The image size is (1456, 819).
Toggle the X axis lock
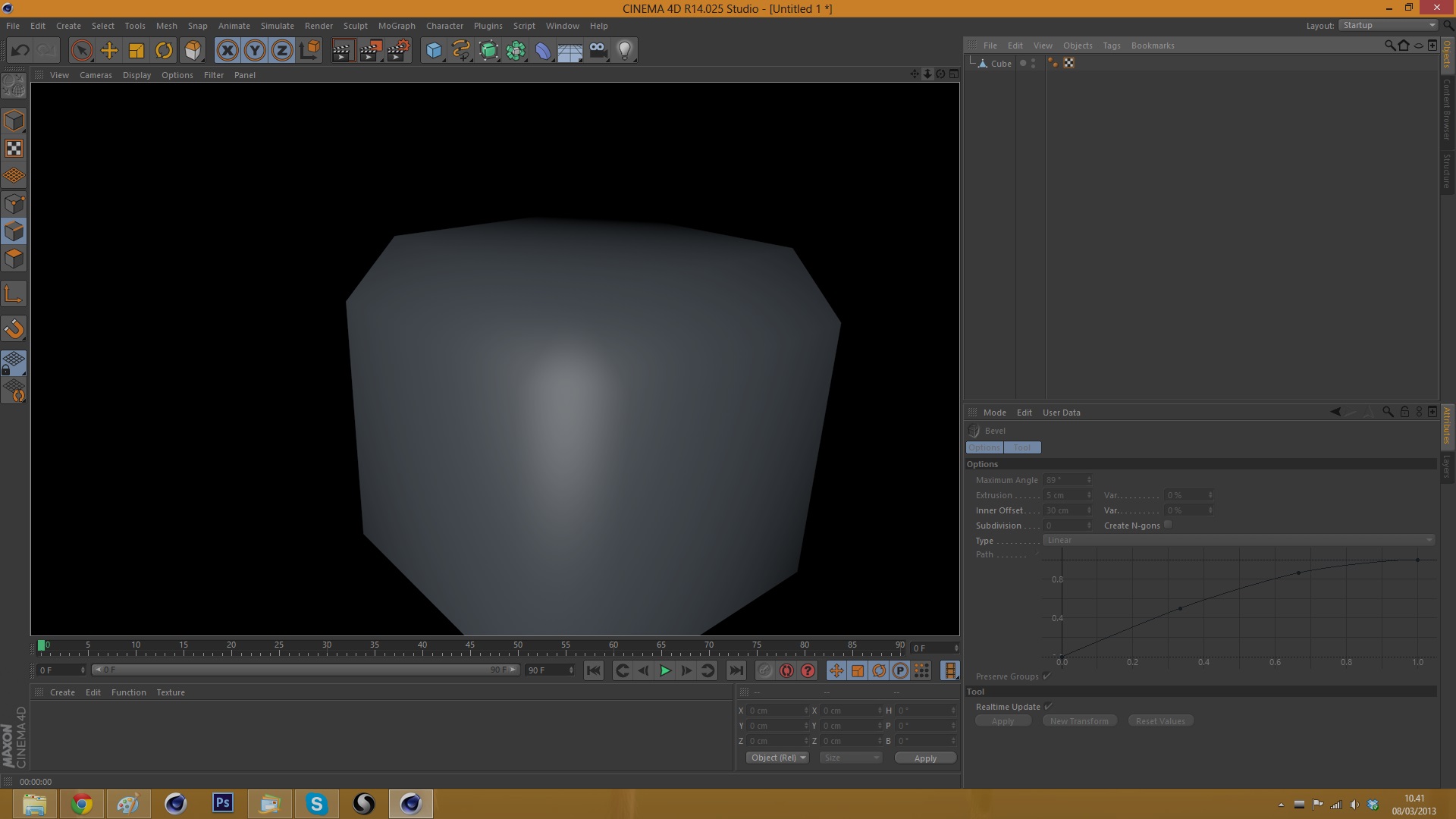(x=227, y=51)
